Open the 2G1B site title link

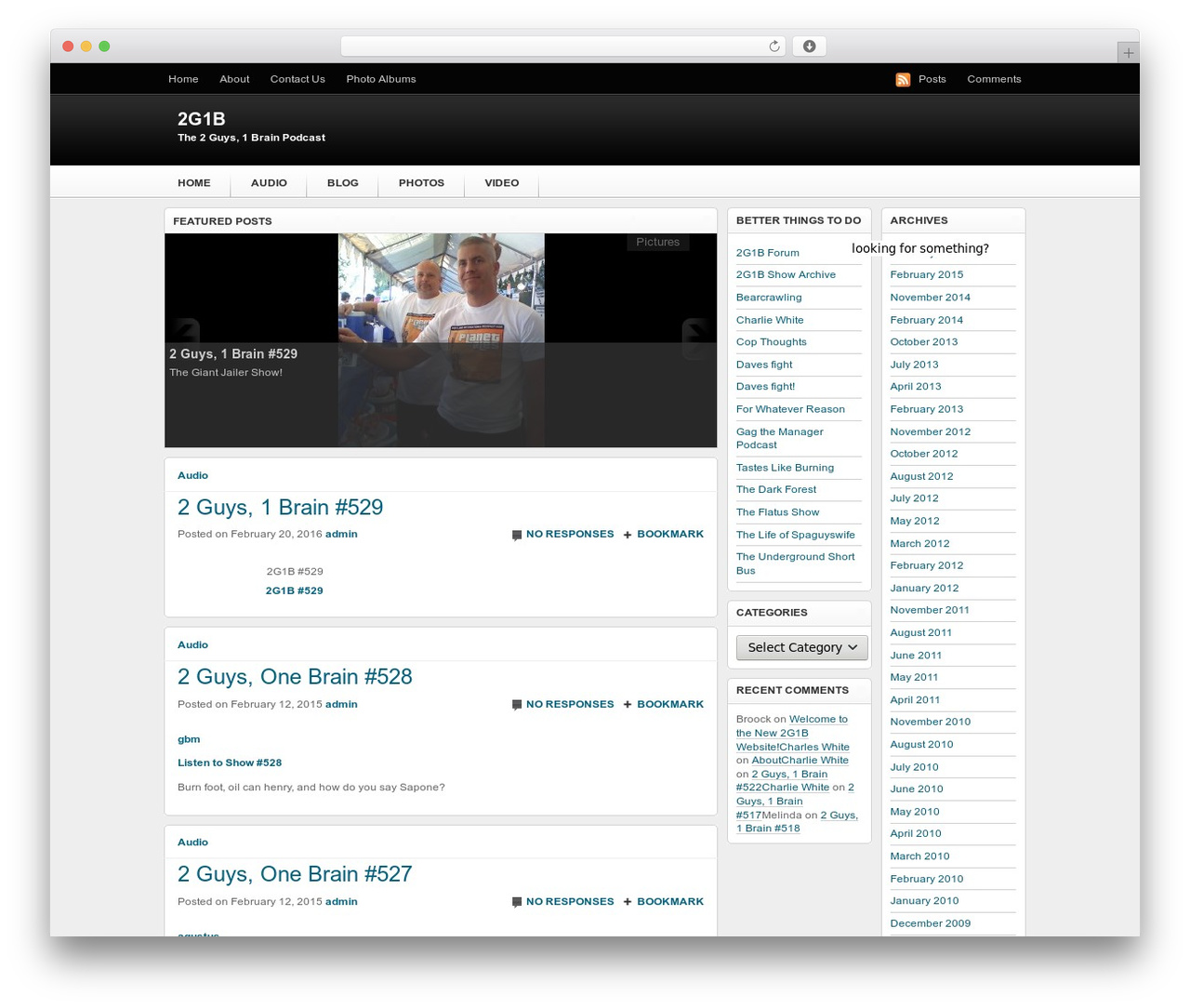(x=202, y=119)
